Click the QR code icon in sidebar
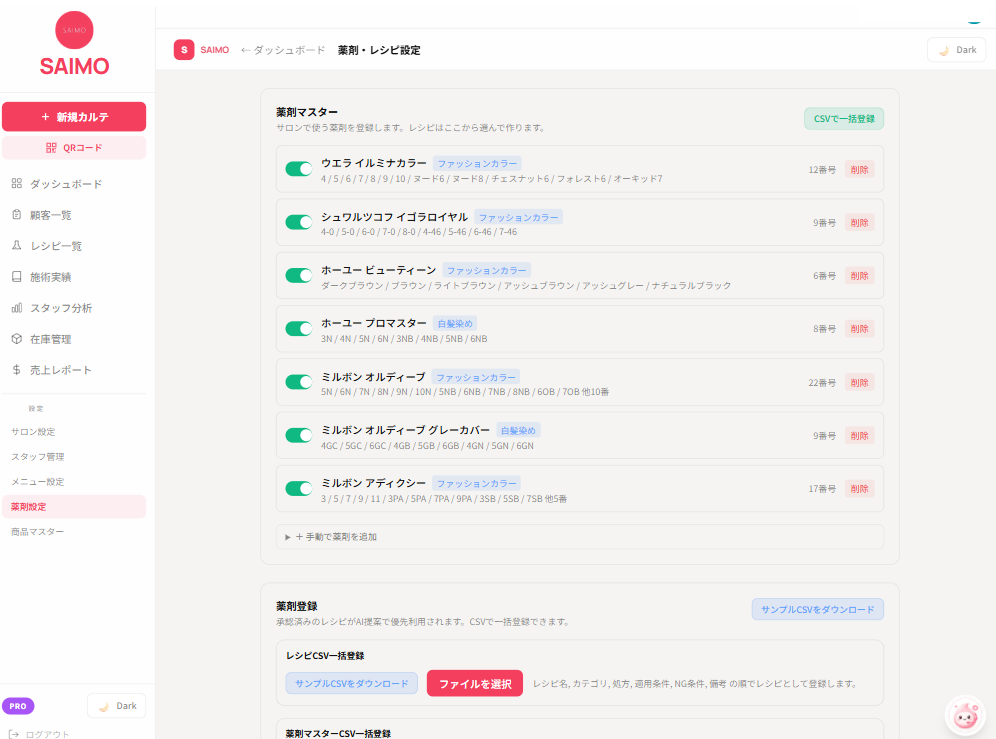The width and height of the screenshot is (996, 739). pos(51,147)
